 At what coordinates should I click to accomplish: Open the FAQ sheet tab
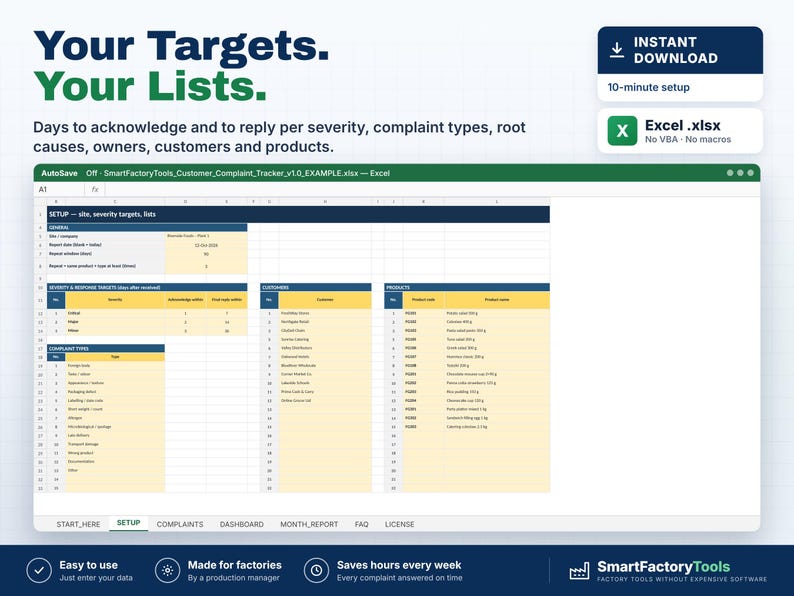(x=362, y=524)
